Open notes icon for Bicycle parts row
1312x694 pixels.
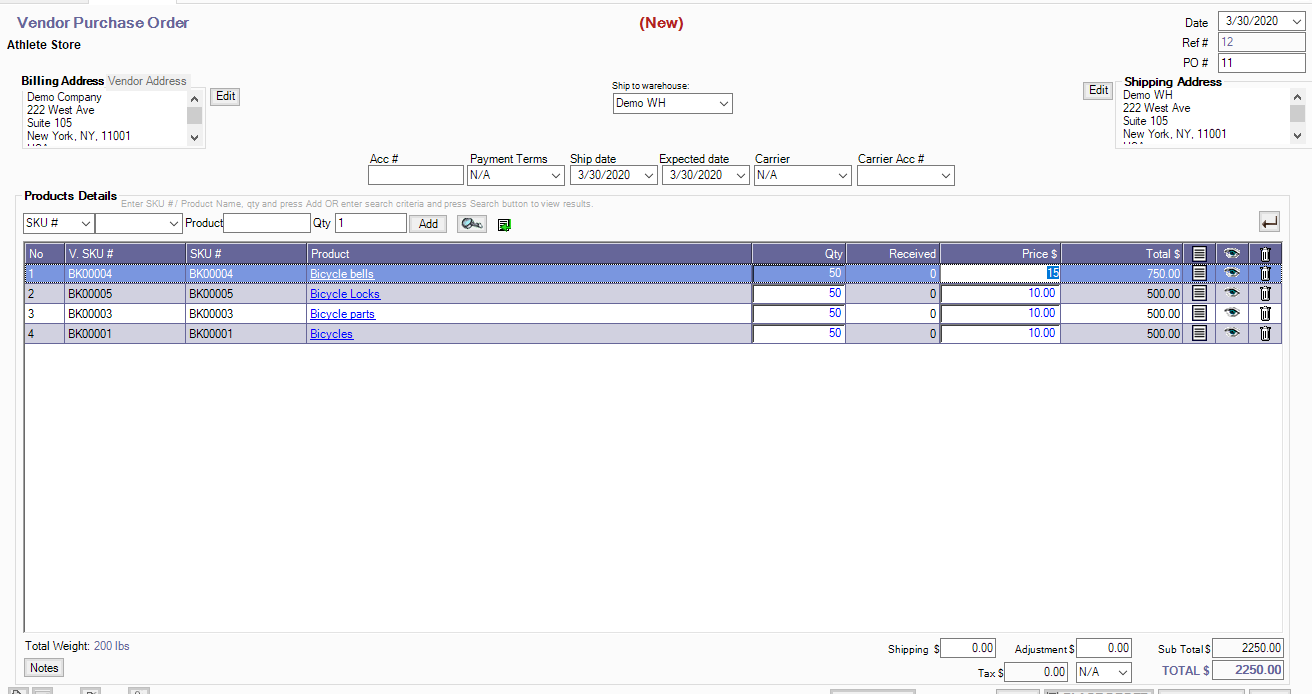[x=1200, y=313]
